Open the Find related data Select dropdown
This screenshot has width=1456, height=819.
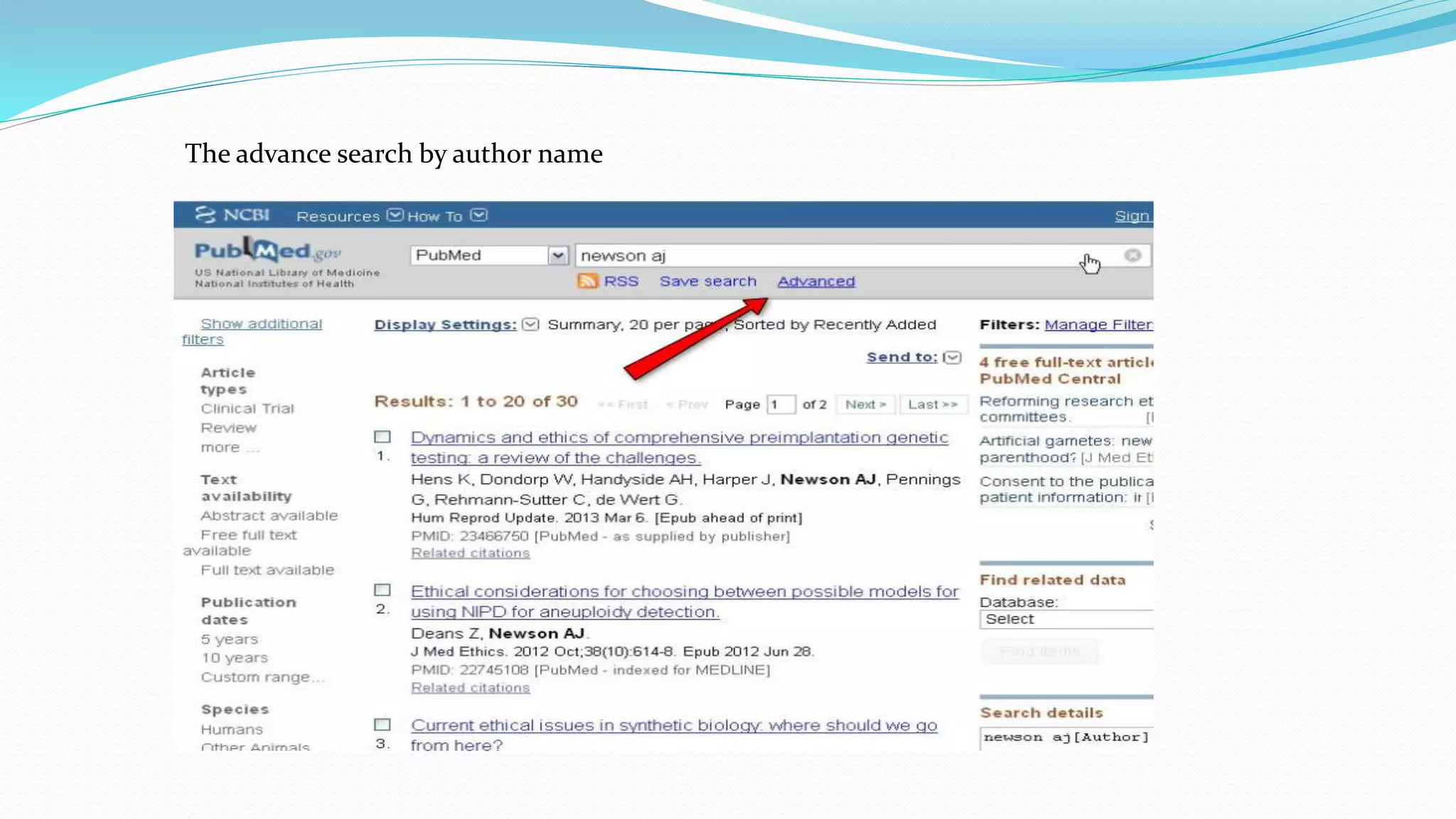point(1066,619)
